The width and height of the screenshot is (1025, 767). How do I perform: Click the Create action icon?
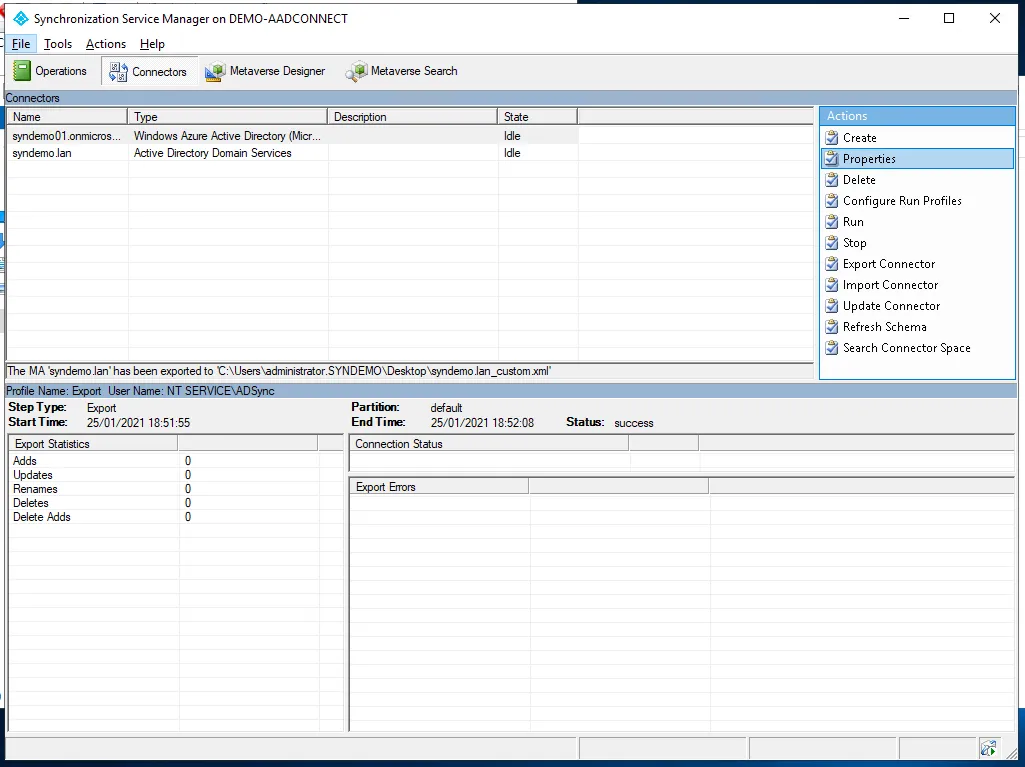click(831, 138)
